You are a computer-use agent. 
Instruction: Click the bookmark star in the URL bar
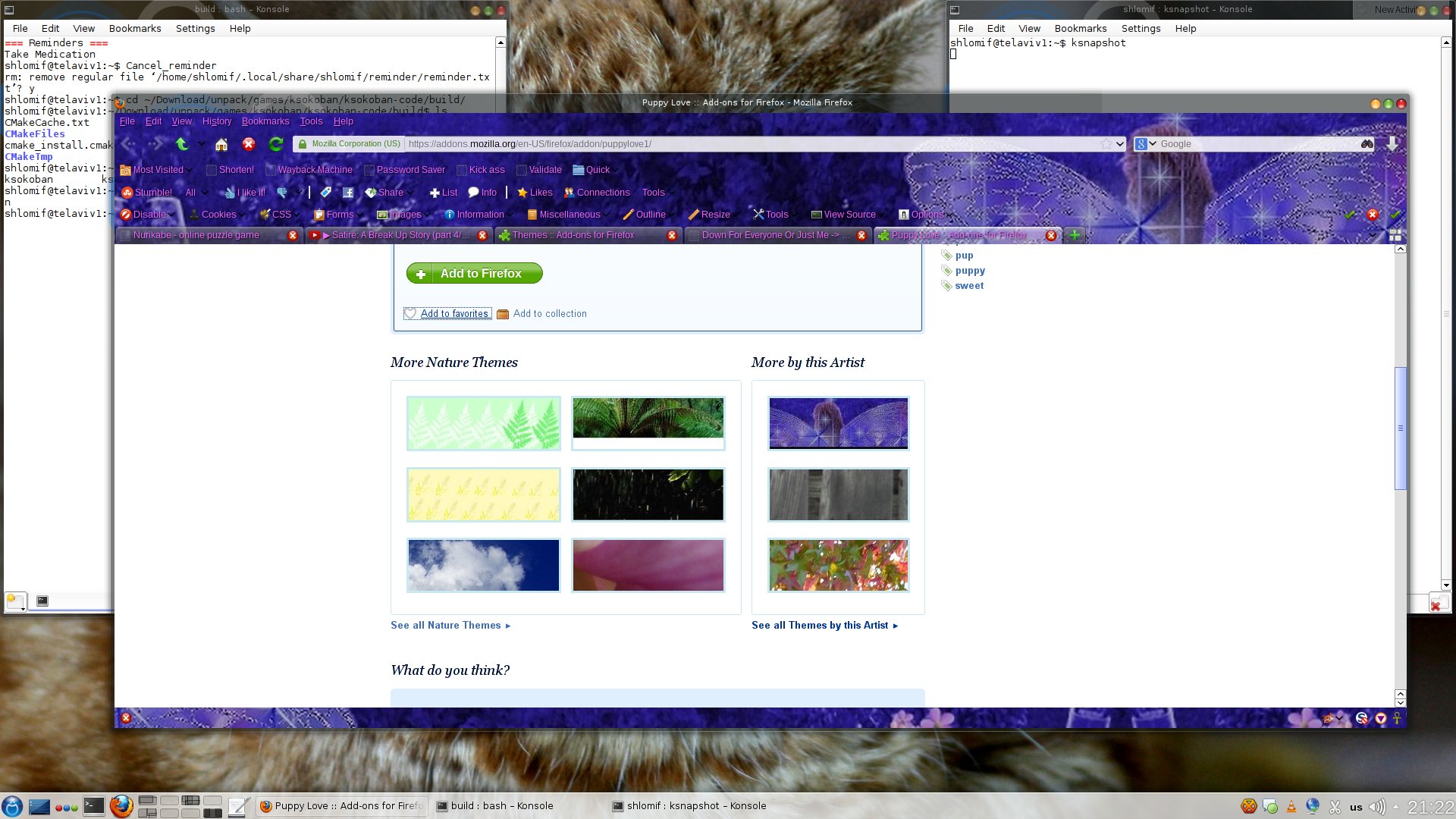click(x=1106, y=144)
